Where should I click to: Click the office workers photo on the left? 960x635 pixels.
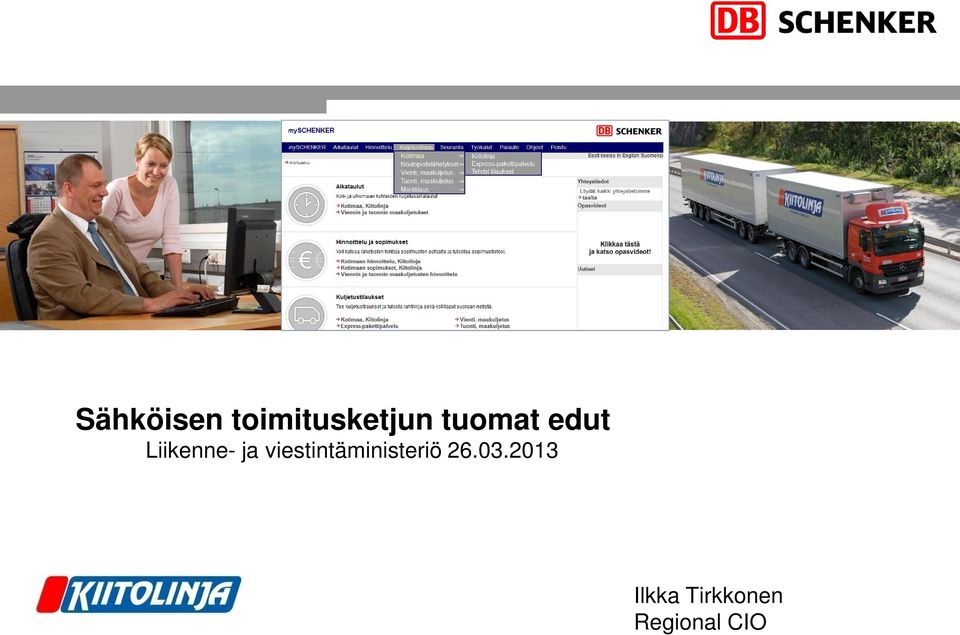(140, 225)
